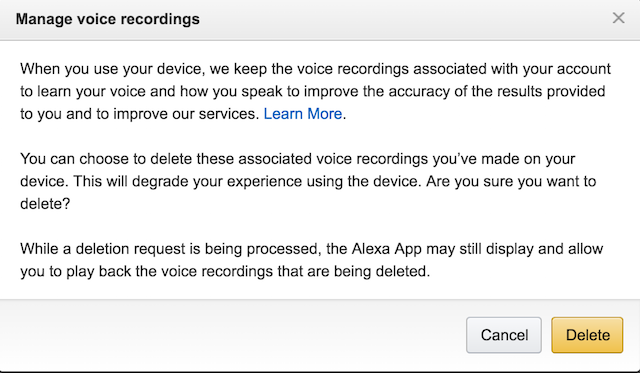The height and width of the screenshot is (373, 640).
Task: Click the paragraph beginning You can choose to delete
Action: tap(308, 181)
